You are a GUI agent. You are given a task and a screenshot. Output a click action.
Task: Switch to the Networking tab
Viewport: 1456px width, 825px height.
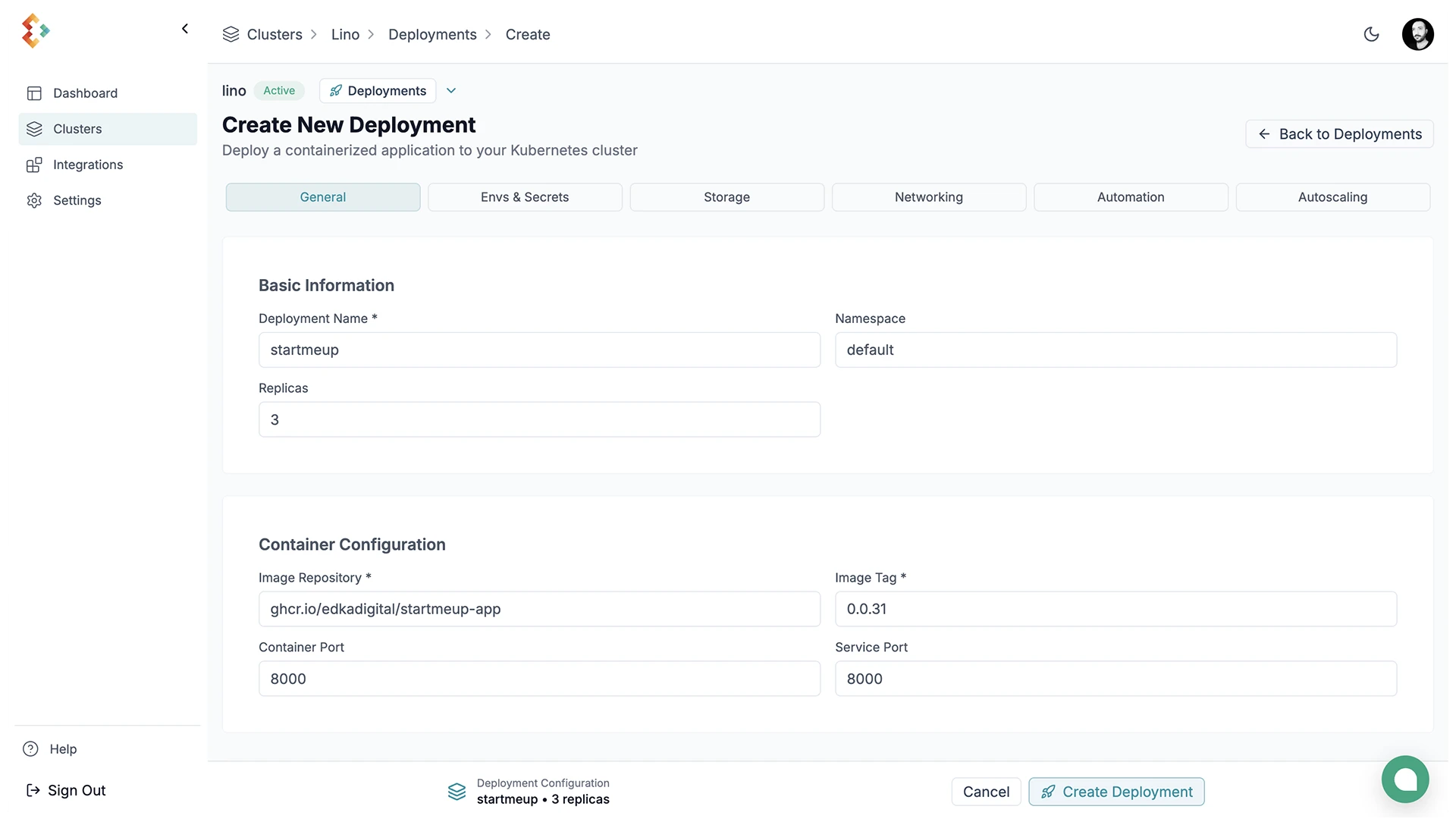coord(928,197)
